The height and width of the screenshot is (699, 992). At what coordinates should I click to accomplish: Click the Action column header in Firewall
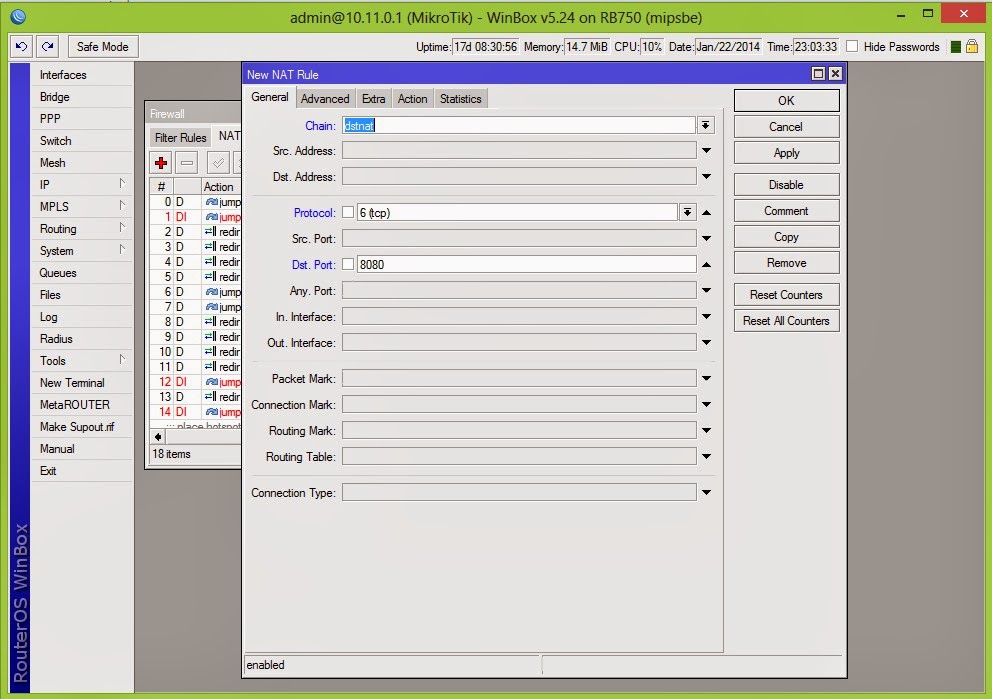pyautogui.click(x=220, y=187)
